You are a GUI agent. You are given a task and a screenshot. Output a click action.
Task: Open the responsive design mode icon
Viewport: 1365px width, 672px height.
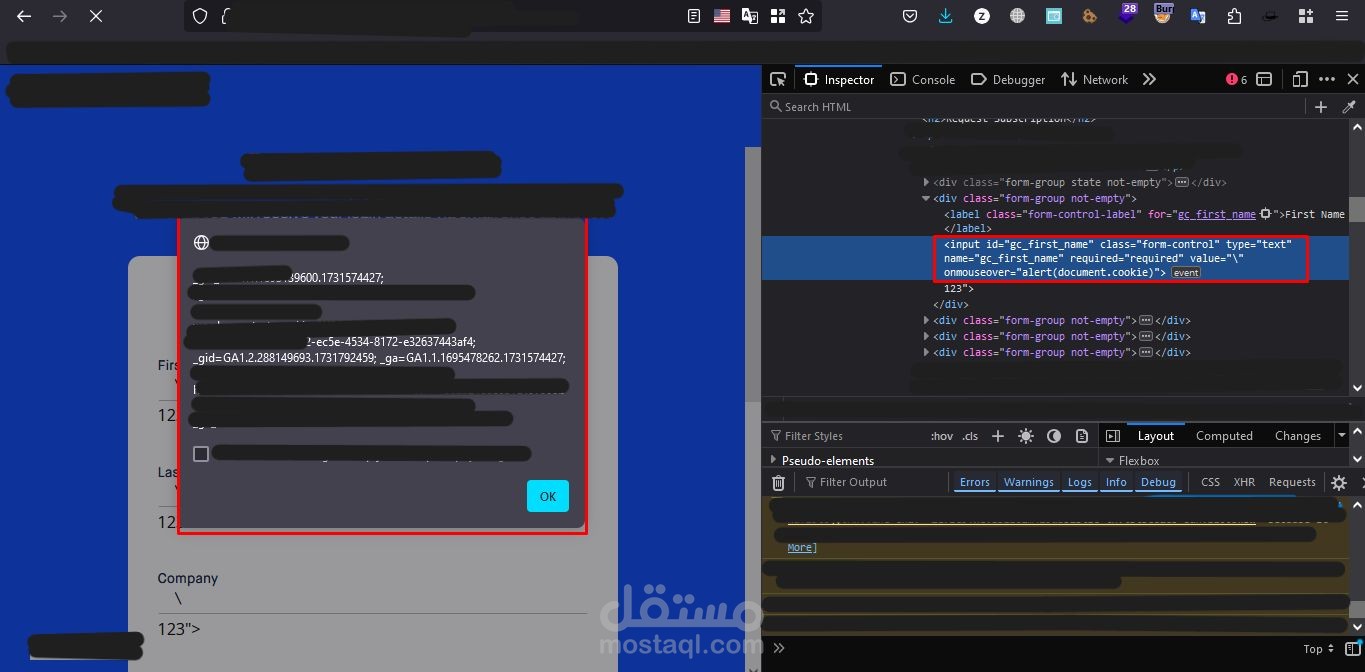[x=1299, y=79]
